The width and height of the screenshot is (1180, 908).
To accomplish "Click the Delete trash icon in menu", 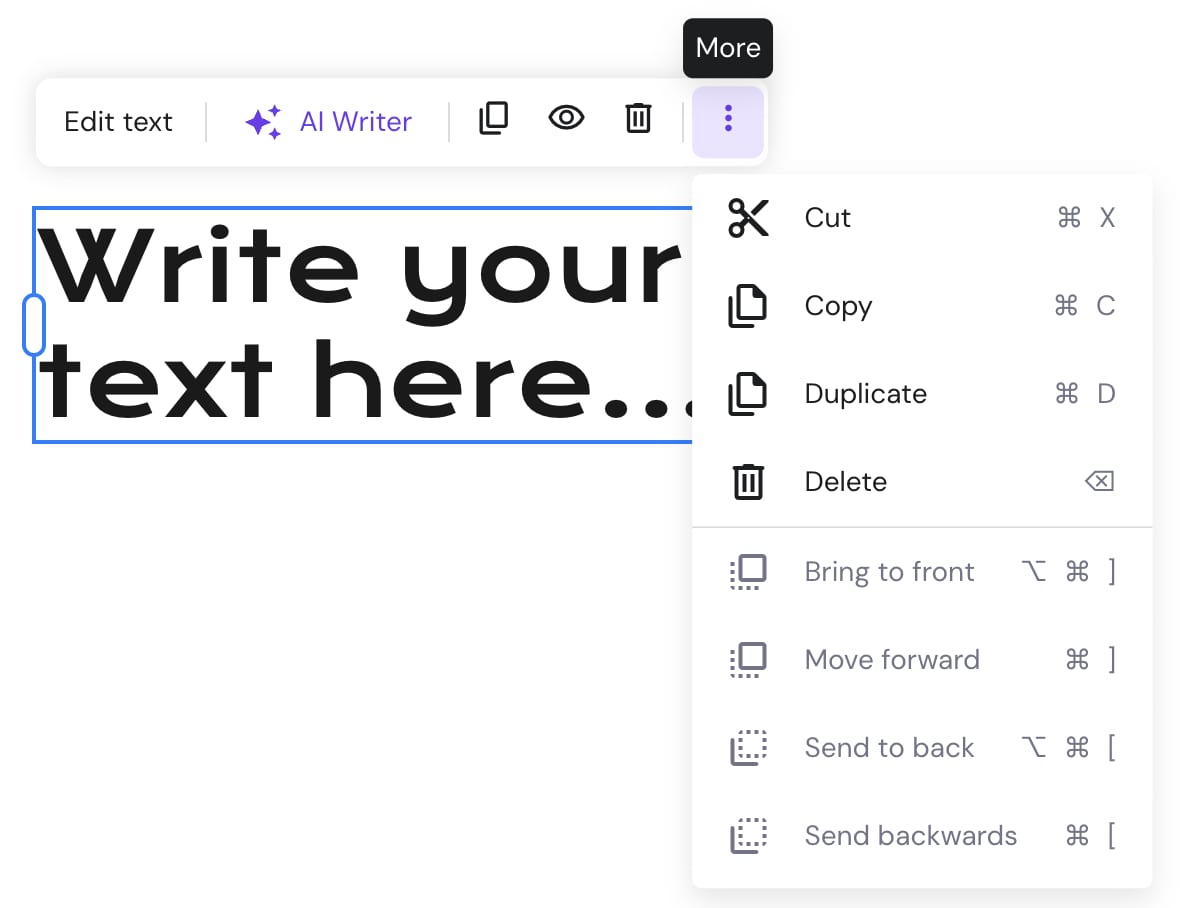I will tap(749, 481).
